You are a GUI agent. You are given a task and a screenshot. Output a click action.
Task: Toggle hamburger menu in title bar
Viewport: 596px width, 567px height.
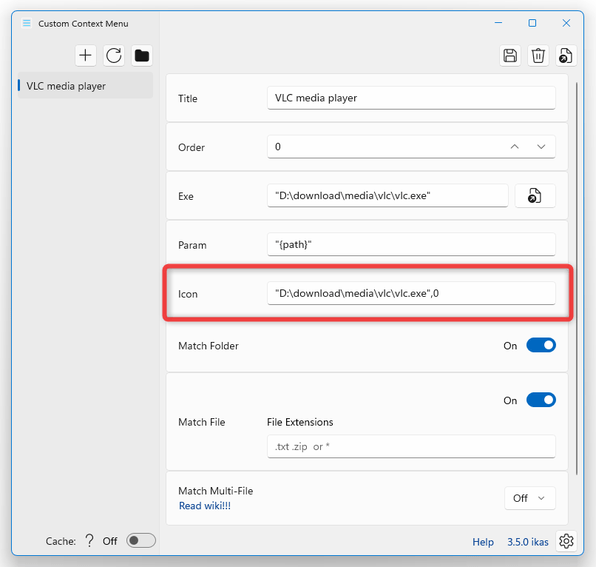click(27, 23)
